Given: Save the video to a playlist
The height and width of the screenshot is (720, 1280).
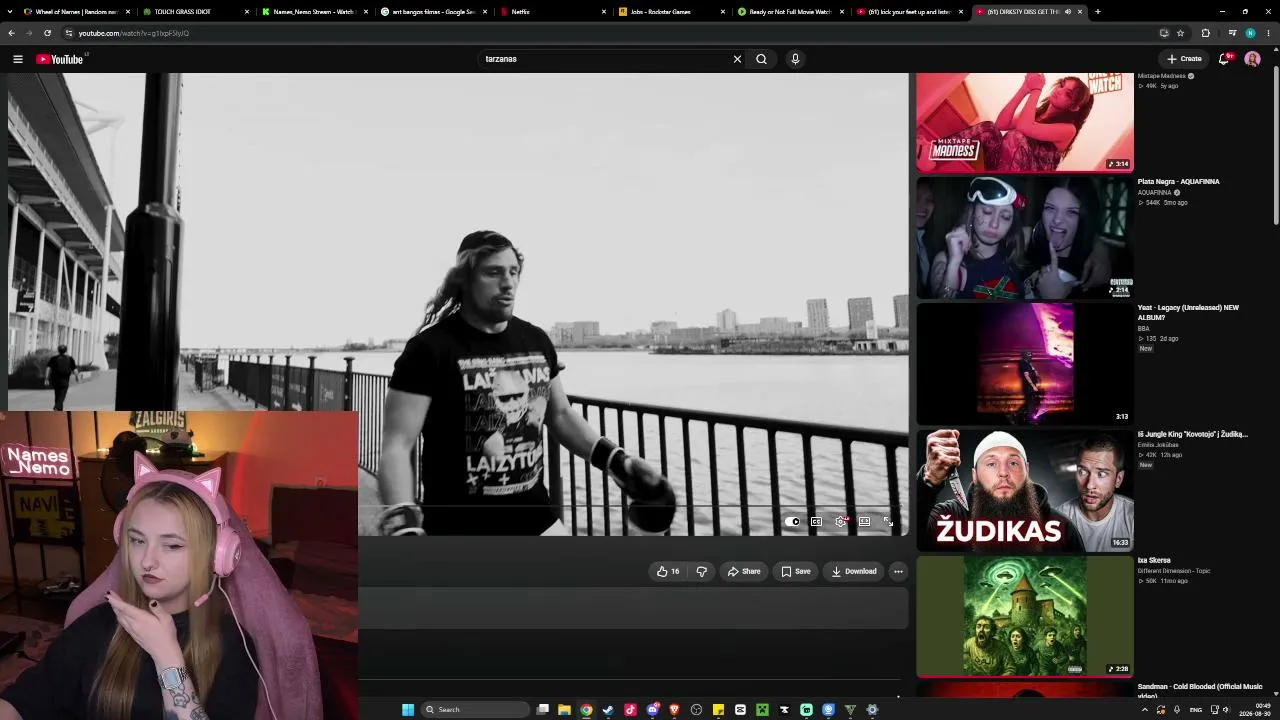Looking at the screenshot, I should [x=795, y=571].
